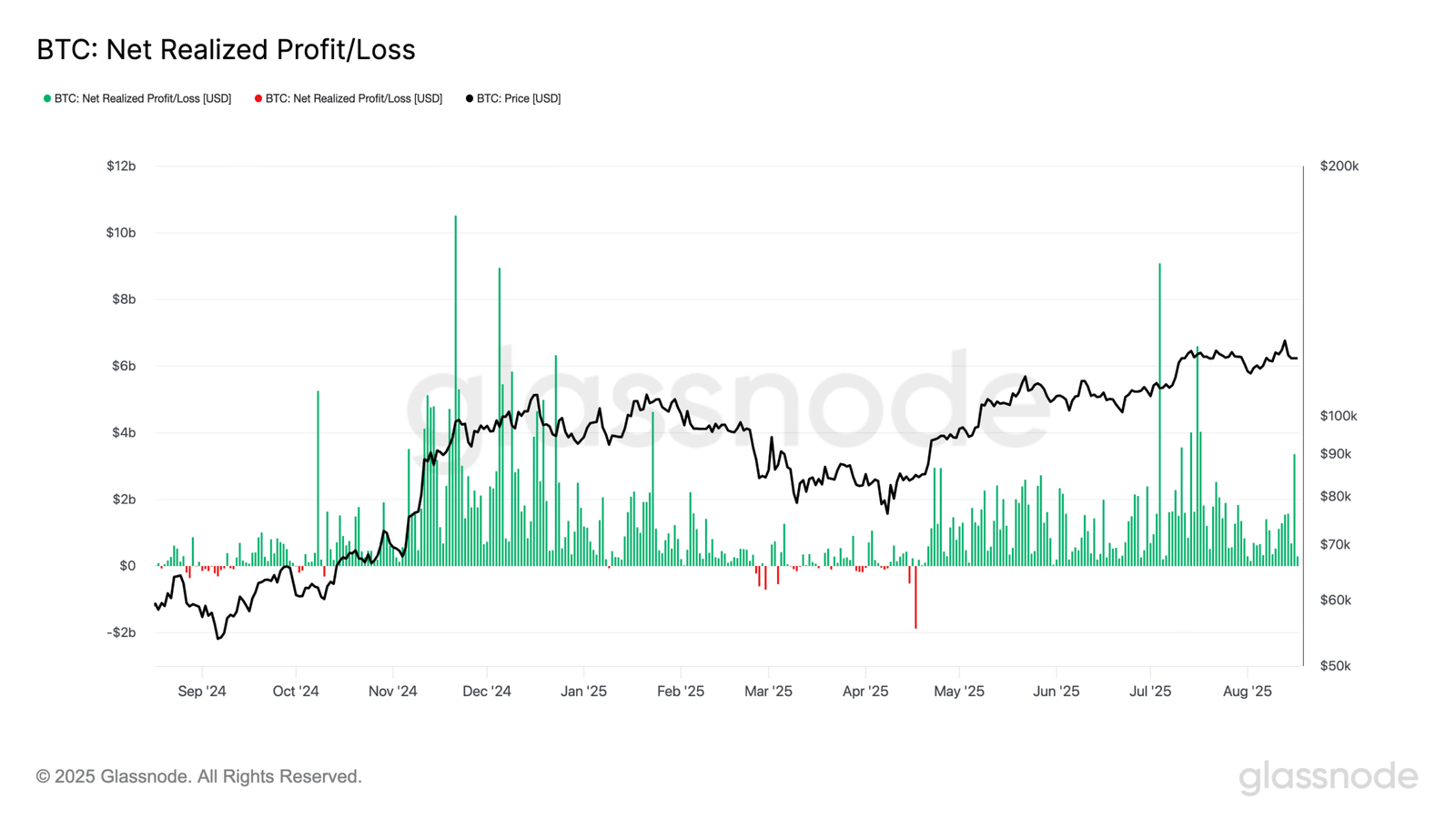Select the Aug '25 axis label
The width and height of the screenshot is (1456, 819).
(1247, 691)
